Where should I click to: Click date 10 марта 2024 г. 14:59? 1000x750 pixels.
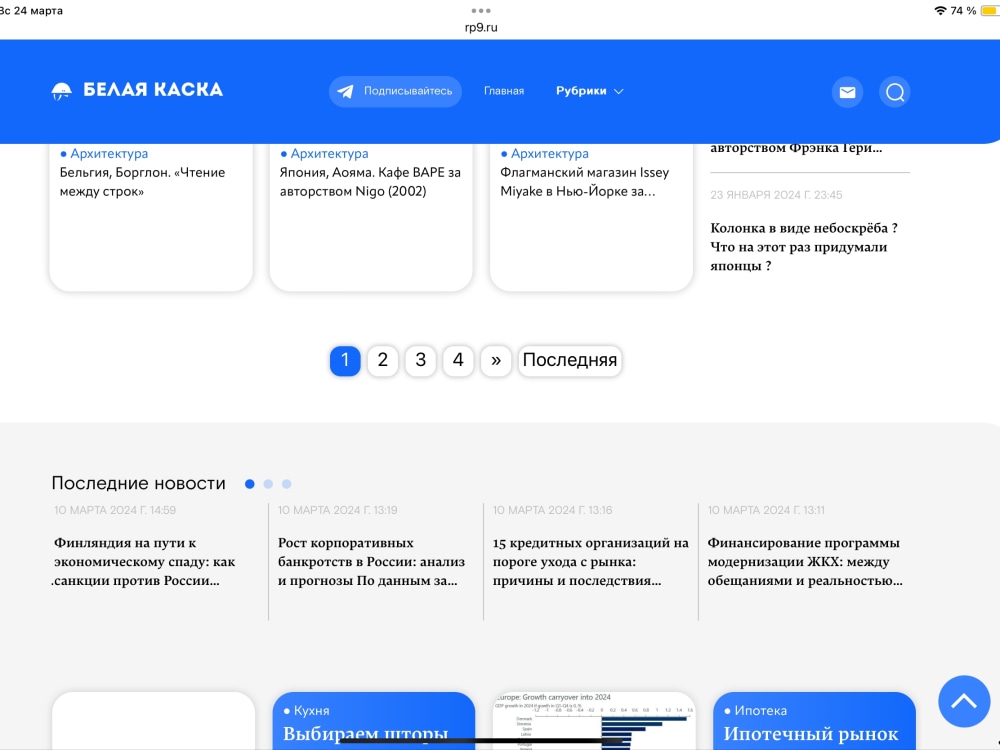pyautogui.click(x=115, y=510)
